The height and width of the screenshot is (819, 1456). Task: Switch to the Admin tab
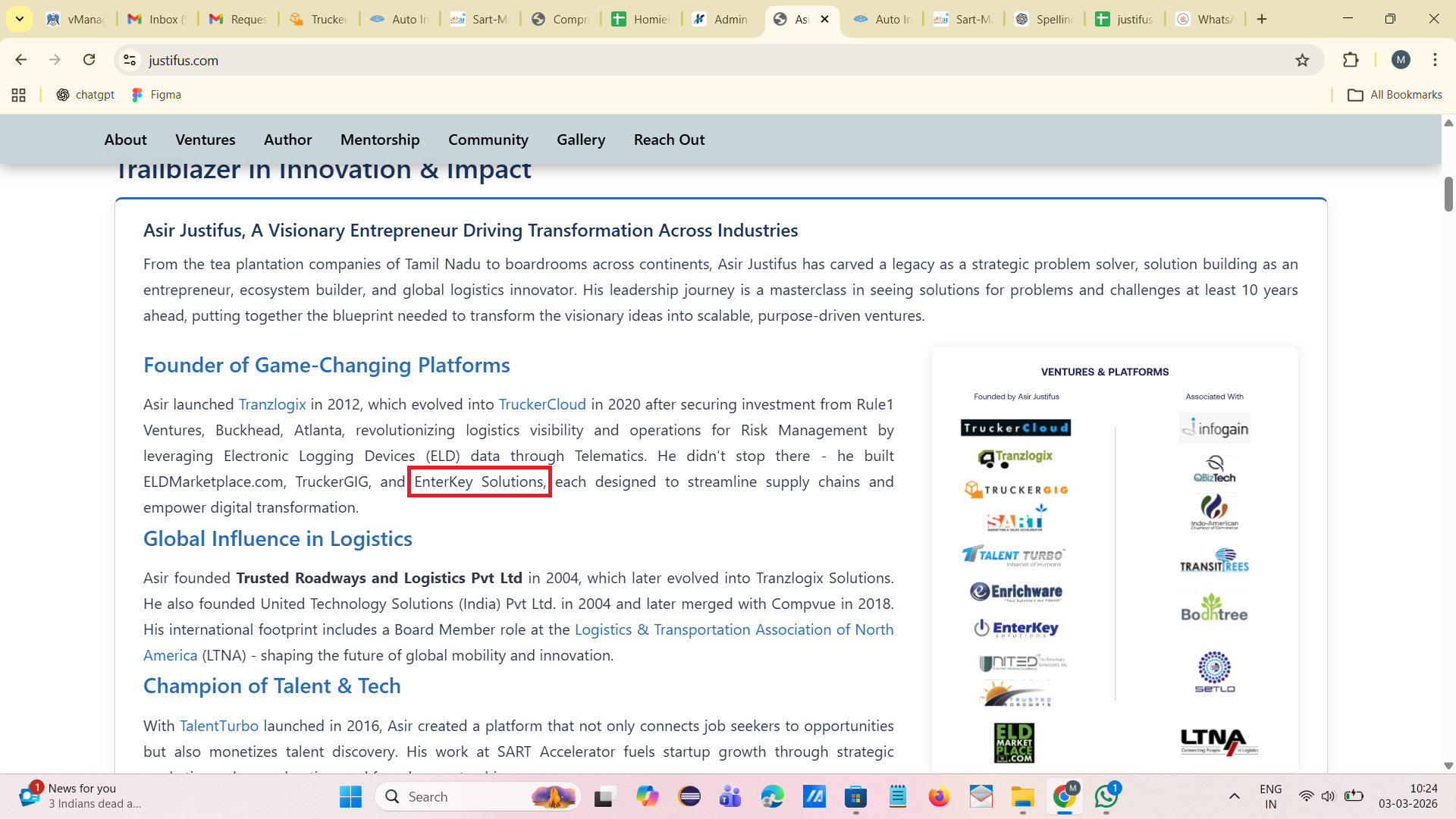(x=720, y=19)
